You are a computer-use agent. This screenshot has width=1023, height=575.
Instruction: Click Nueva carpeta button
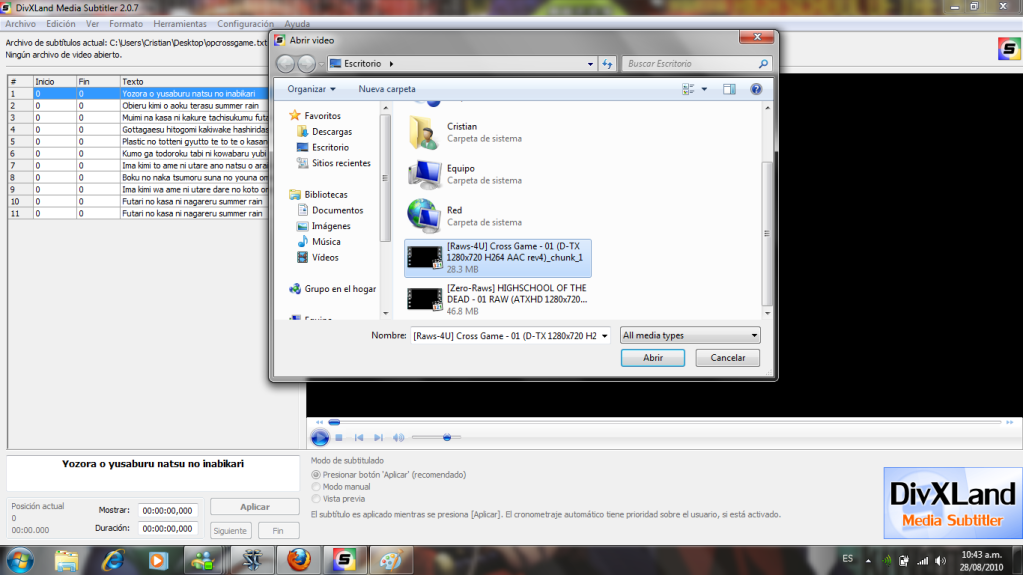pyautogui.click(x=386, y=89)
